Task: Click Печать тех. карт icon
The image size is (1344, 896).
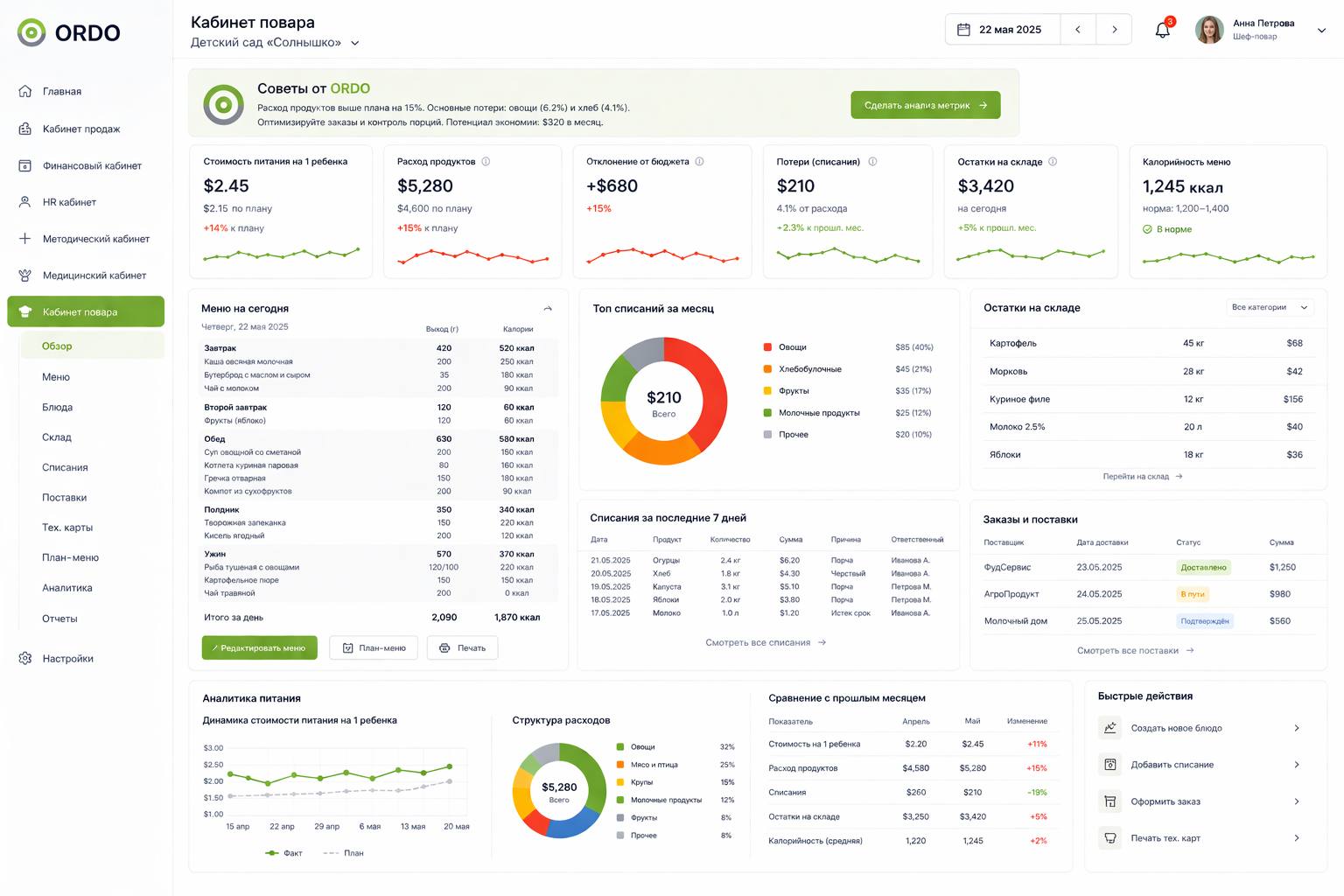Action: (1110, 838)
